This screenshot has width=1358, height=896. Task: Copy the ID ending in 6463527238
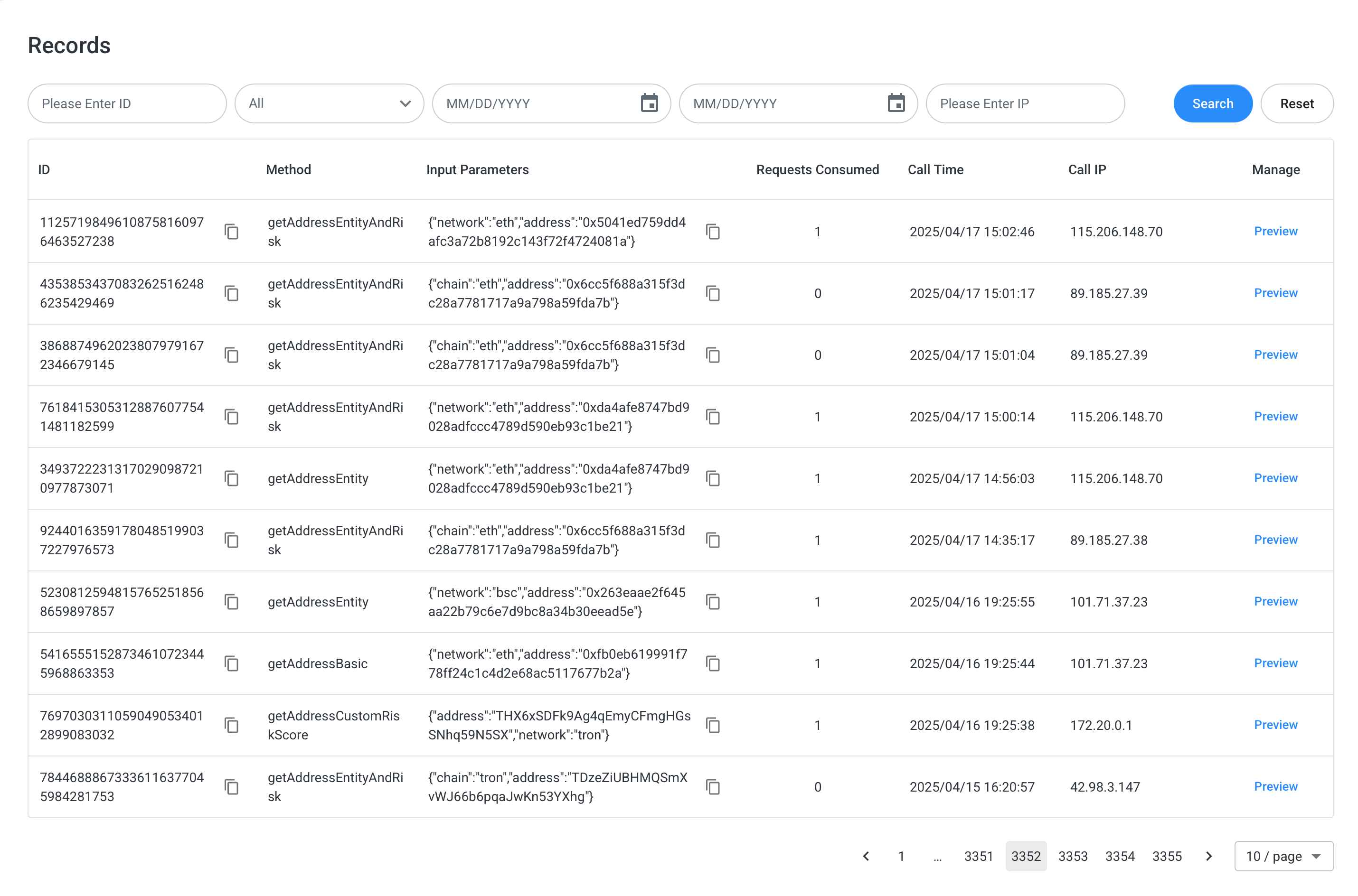[232, 232]
